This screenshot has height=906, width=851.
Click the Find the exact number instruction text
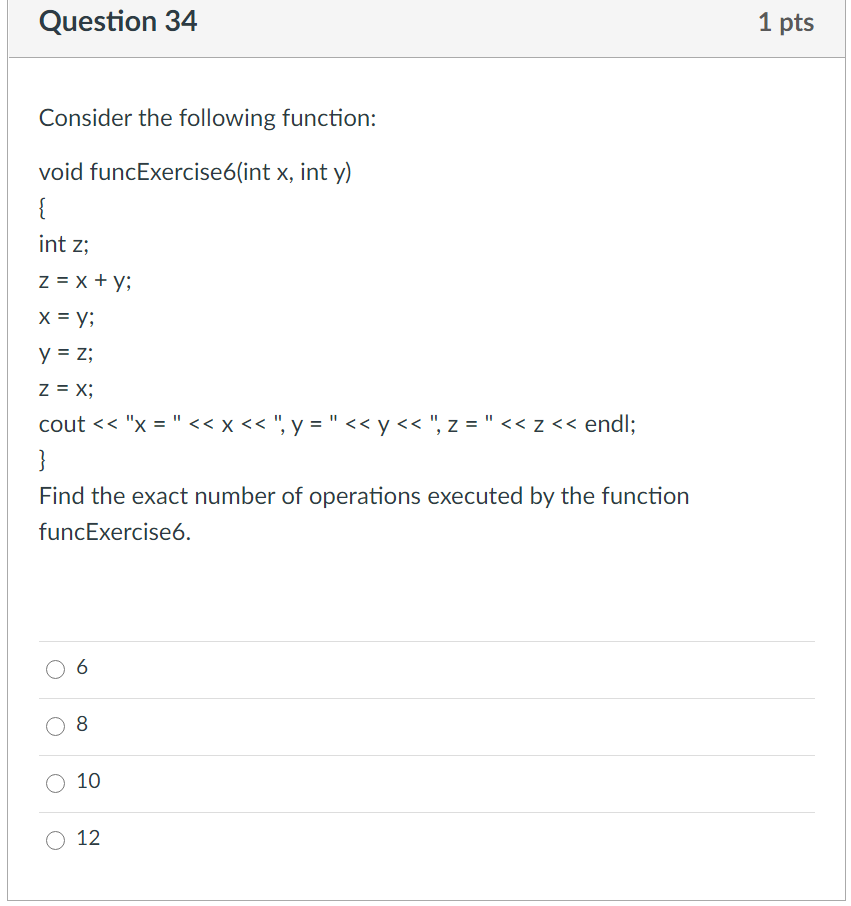pos(363,495)
